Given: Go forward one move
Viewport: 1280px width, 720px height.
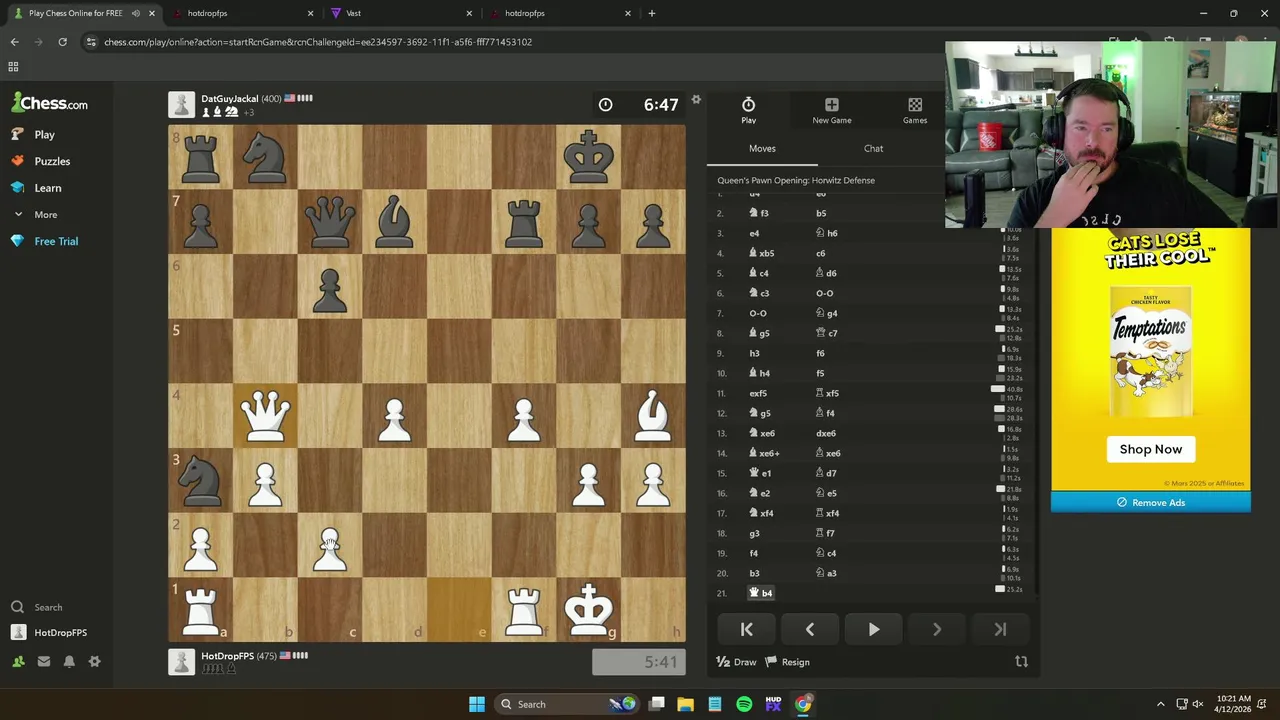Looking at the screenshot, I should tap(937, 630).
